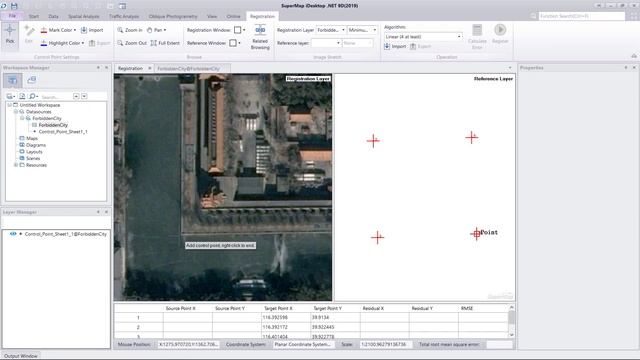Click the Highlight Color icon
This screenshot has height=360, width=640.
point(44,43)
